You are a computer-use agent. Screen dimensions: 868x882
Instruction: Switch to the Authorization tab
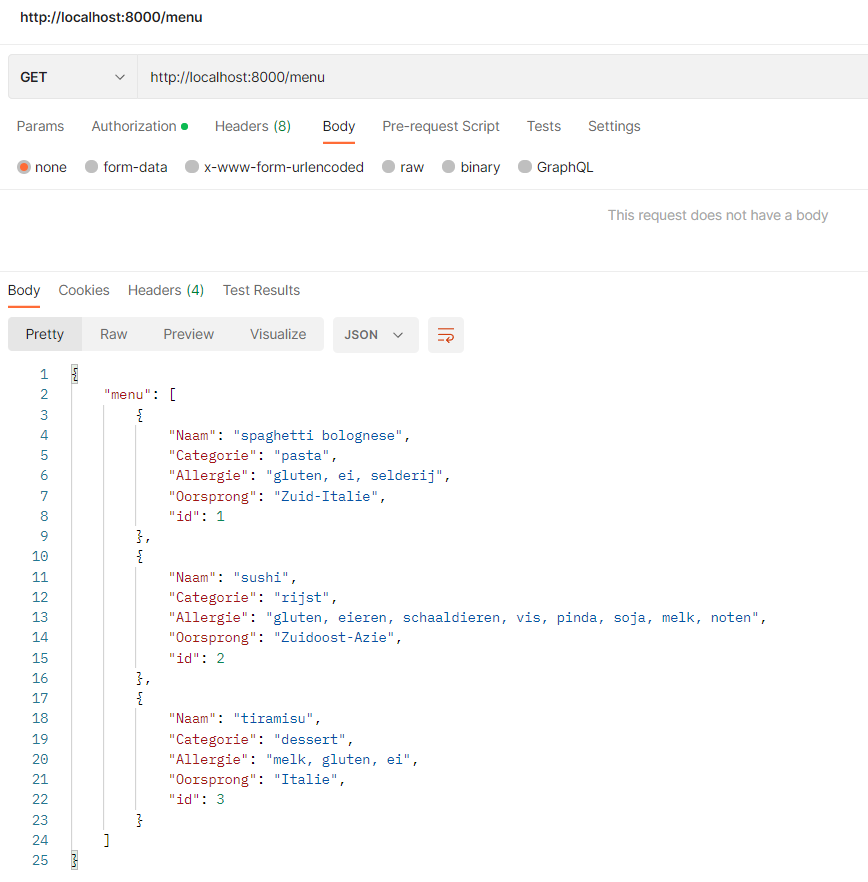click(134, 126)
